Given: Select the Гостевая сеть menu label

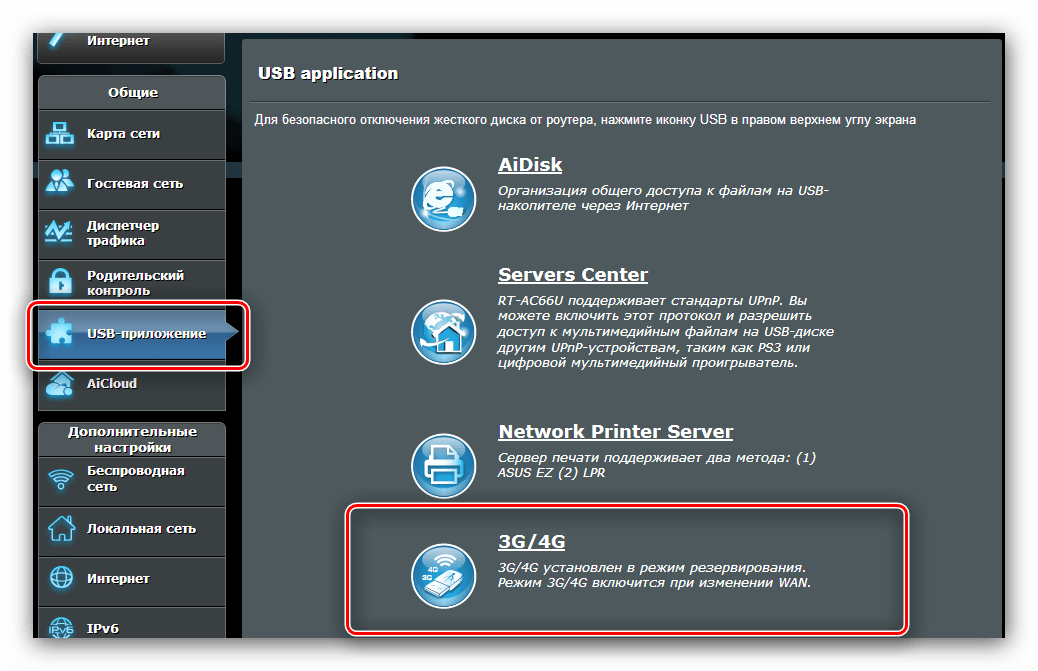Looking at the screenshot, I should tap(135, 184).
